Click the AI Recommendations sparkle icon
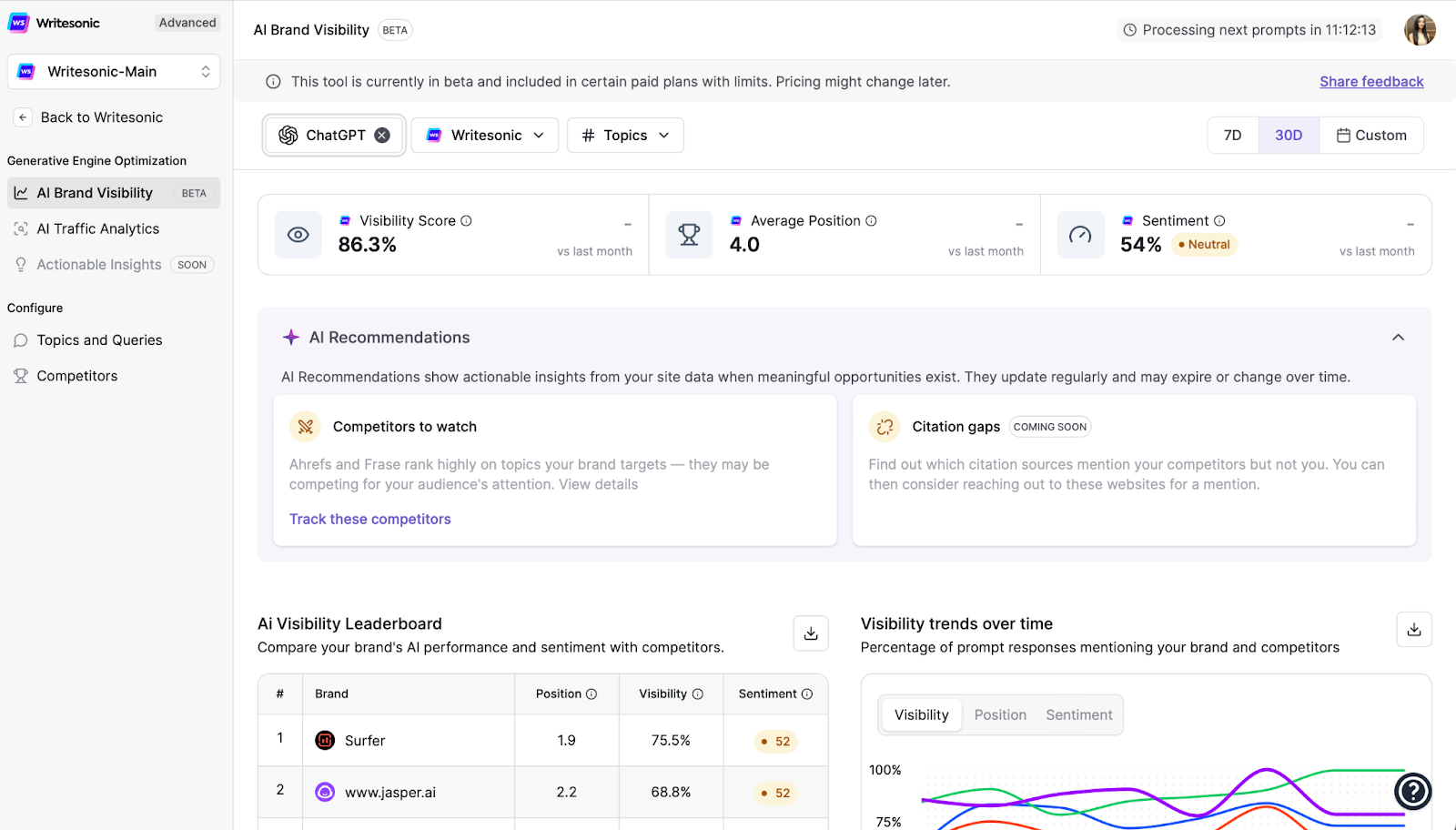The height and width of the screenshot is (830, 1456). [x=291, y=338]
